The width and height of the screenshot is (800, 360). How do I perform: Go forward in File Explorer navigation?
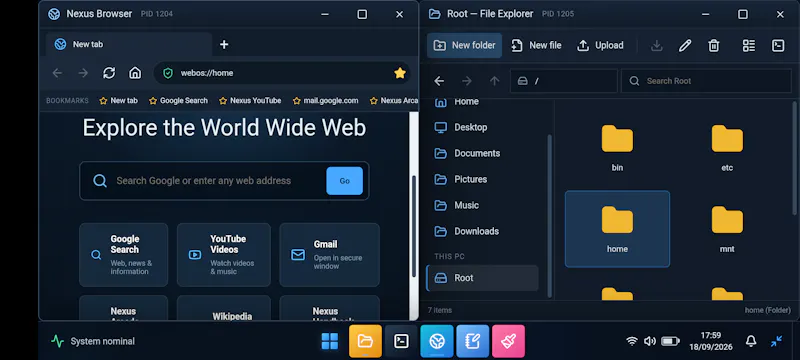[467, 81]
